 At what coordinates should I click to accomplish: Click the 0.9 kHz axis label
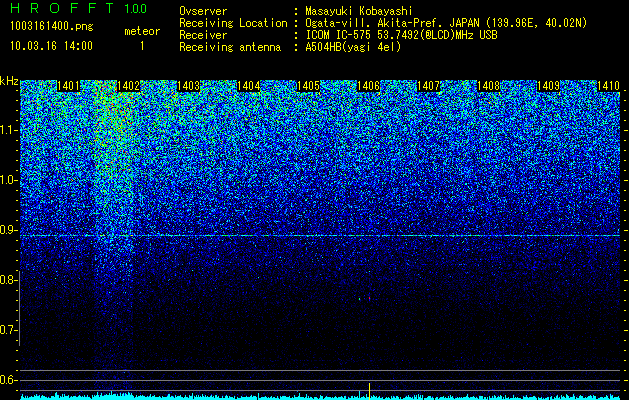click(x=7, y=230)
